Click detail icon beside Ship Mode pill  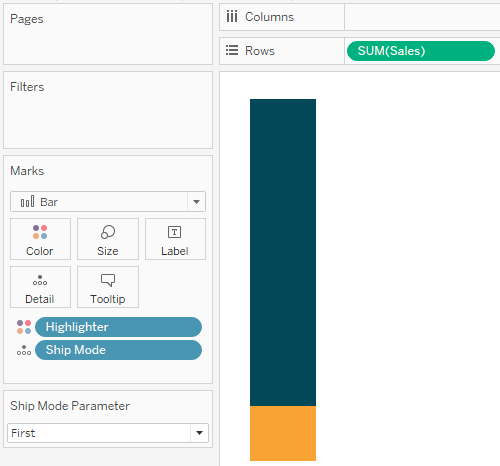coord(24,350)
